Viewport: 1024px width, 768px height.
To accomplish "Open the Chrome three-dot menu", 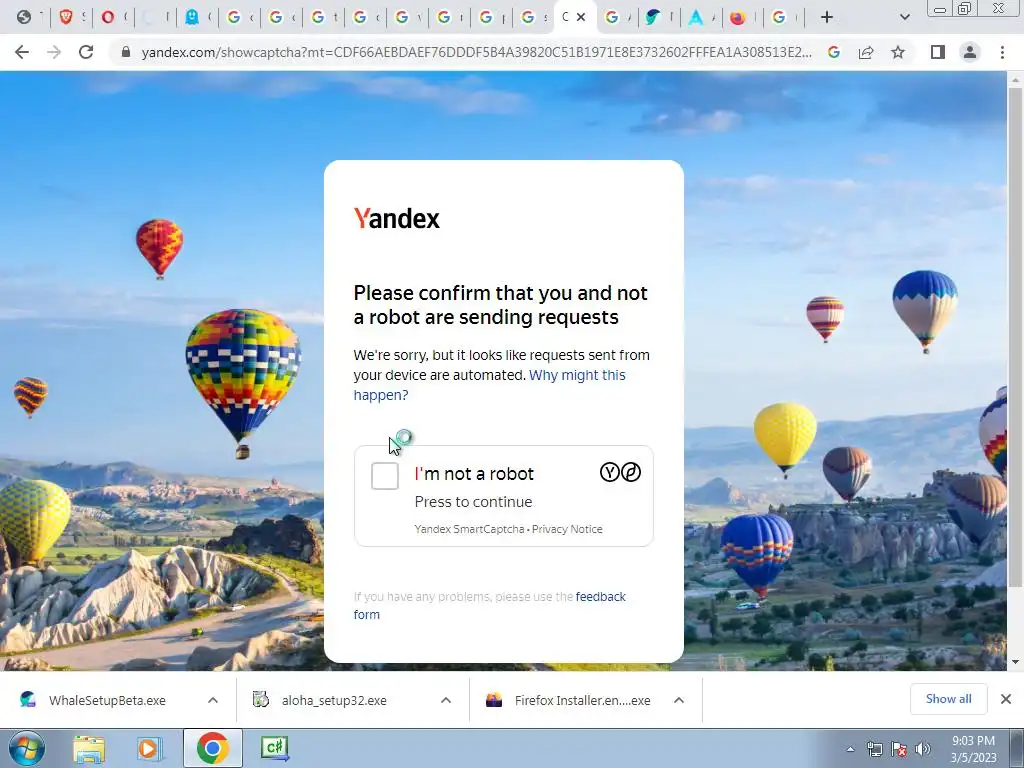I will [x=1002, y=52].
